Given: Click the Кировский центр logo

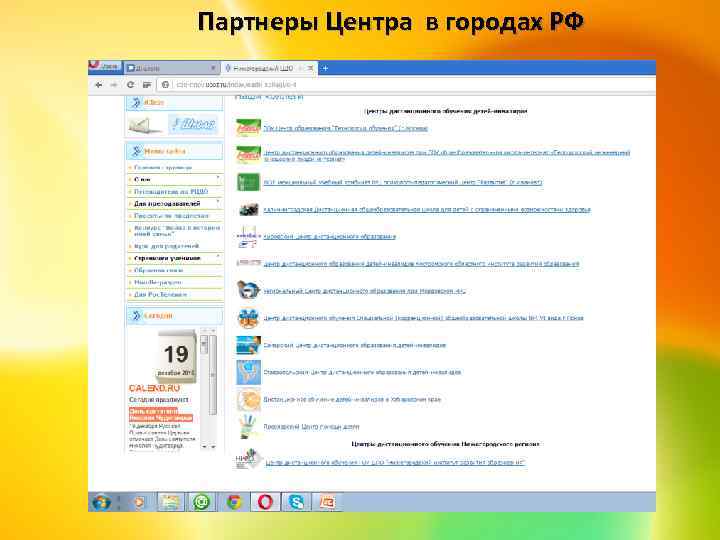Looking at the screenshot, I should coord(248,236).
